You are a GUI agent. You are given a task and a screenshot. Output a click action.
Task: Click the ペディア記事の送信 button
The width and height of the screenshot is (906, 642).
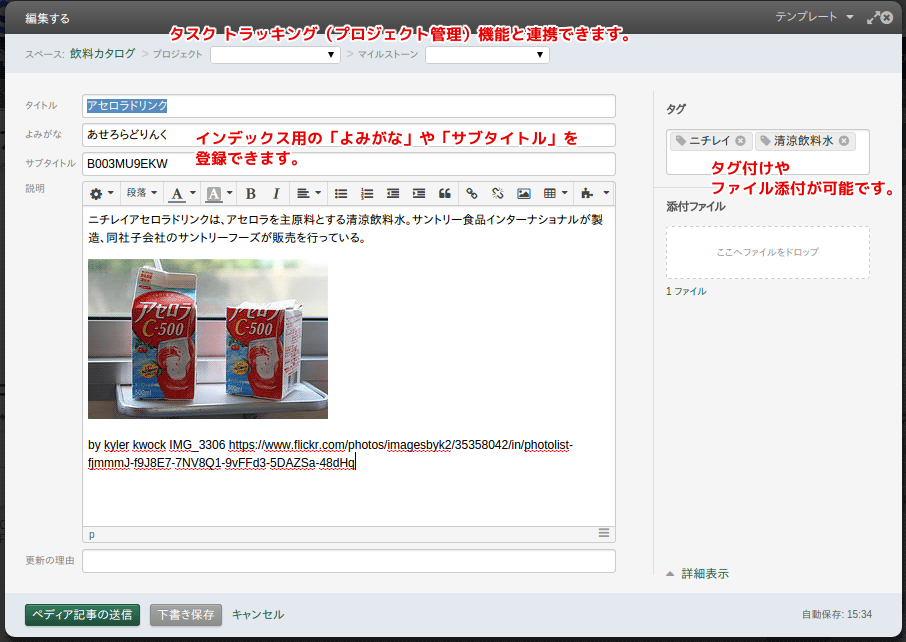82,615
